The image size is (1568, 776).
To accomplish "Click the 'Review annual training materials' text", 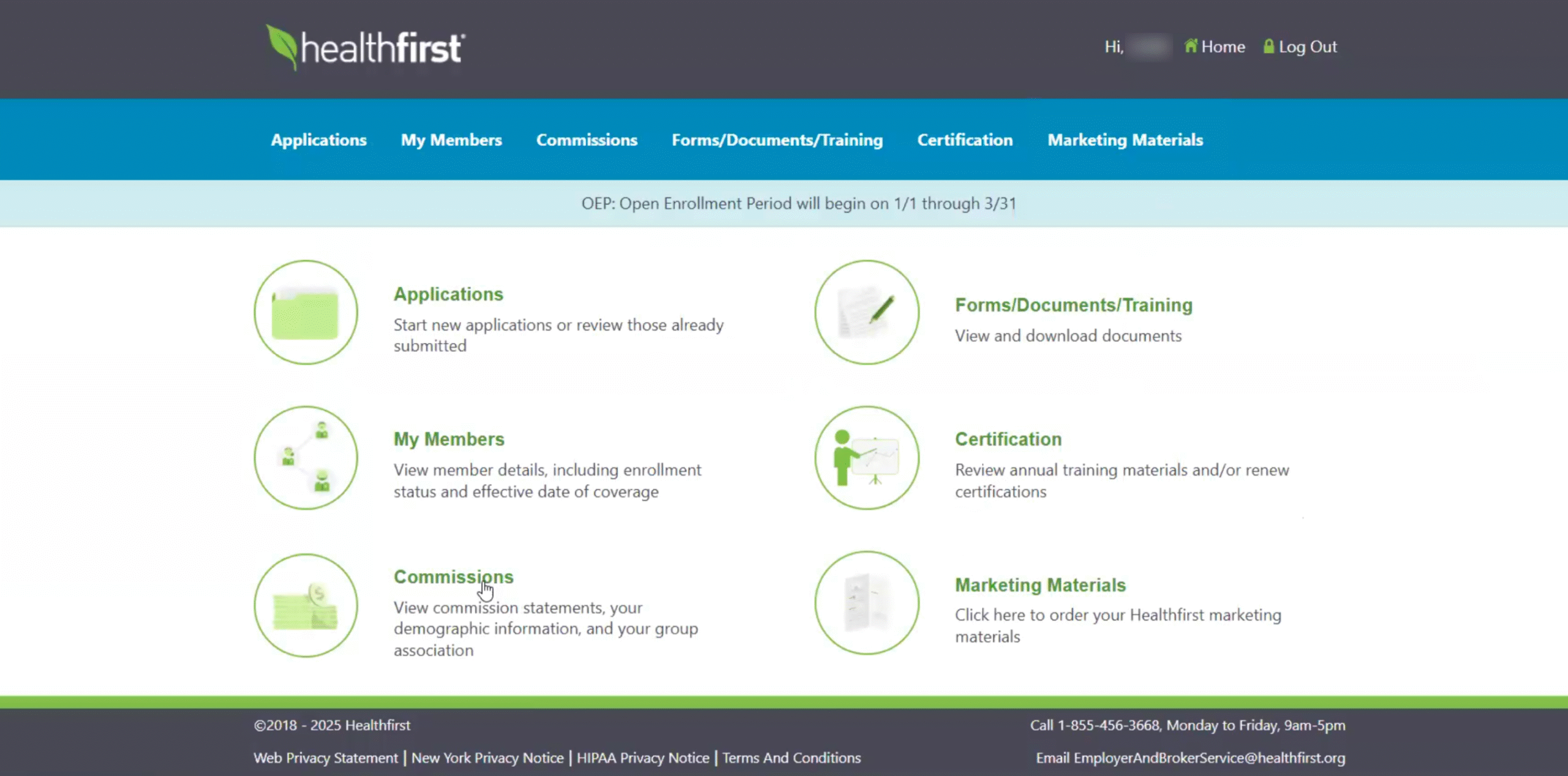I will [x=1122, y=481].
